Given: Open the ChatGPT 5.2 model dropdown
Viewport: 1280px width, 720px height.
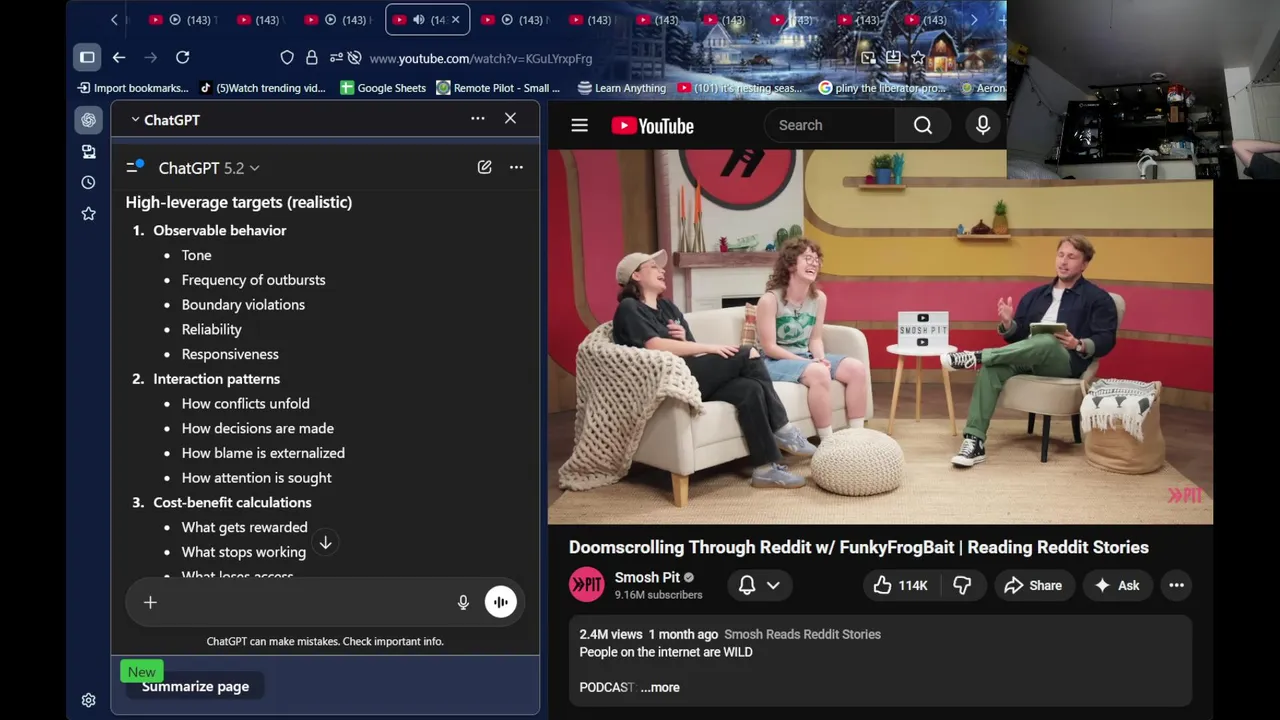Looking at the screenshot, I should [209, 168].
